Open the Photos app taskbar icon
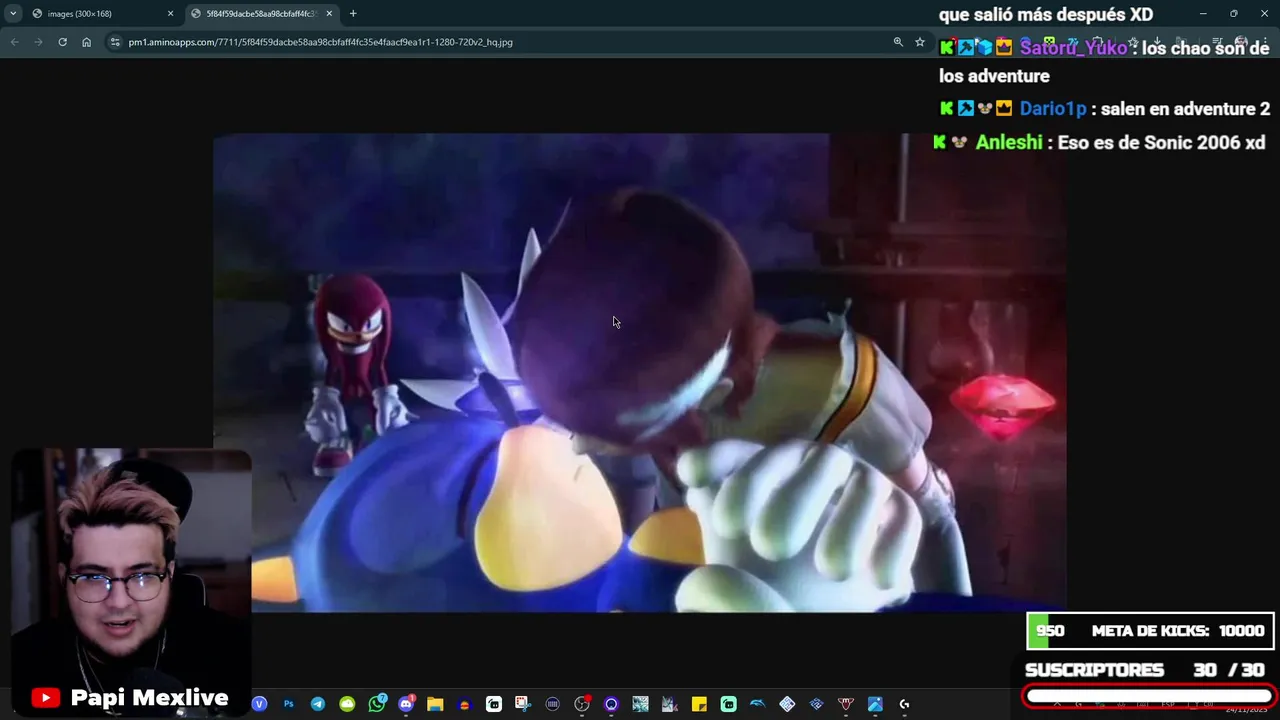This screenshot has height=720, width=1280. 875,704
